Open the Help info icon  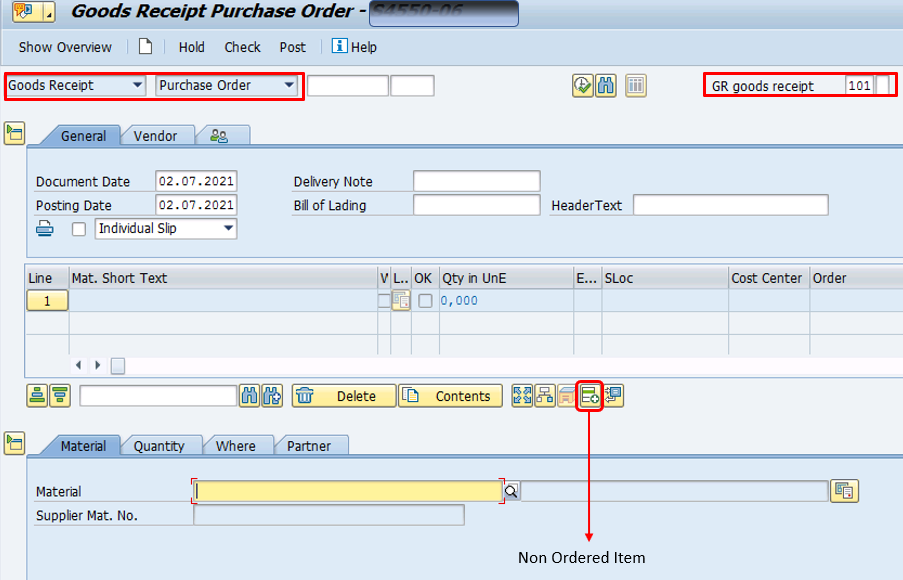[339, 47]
